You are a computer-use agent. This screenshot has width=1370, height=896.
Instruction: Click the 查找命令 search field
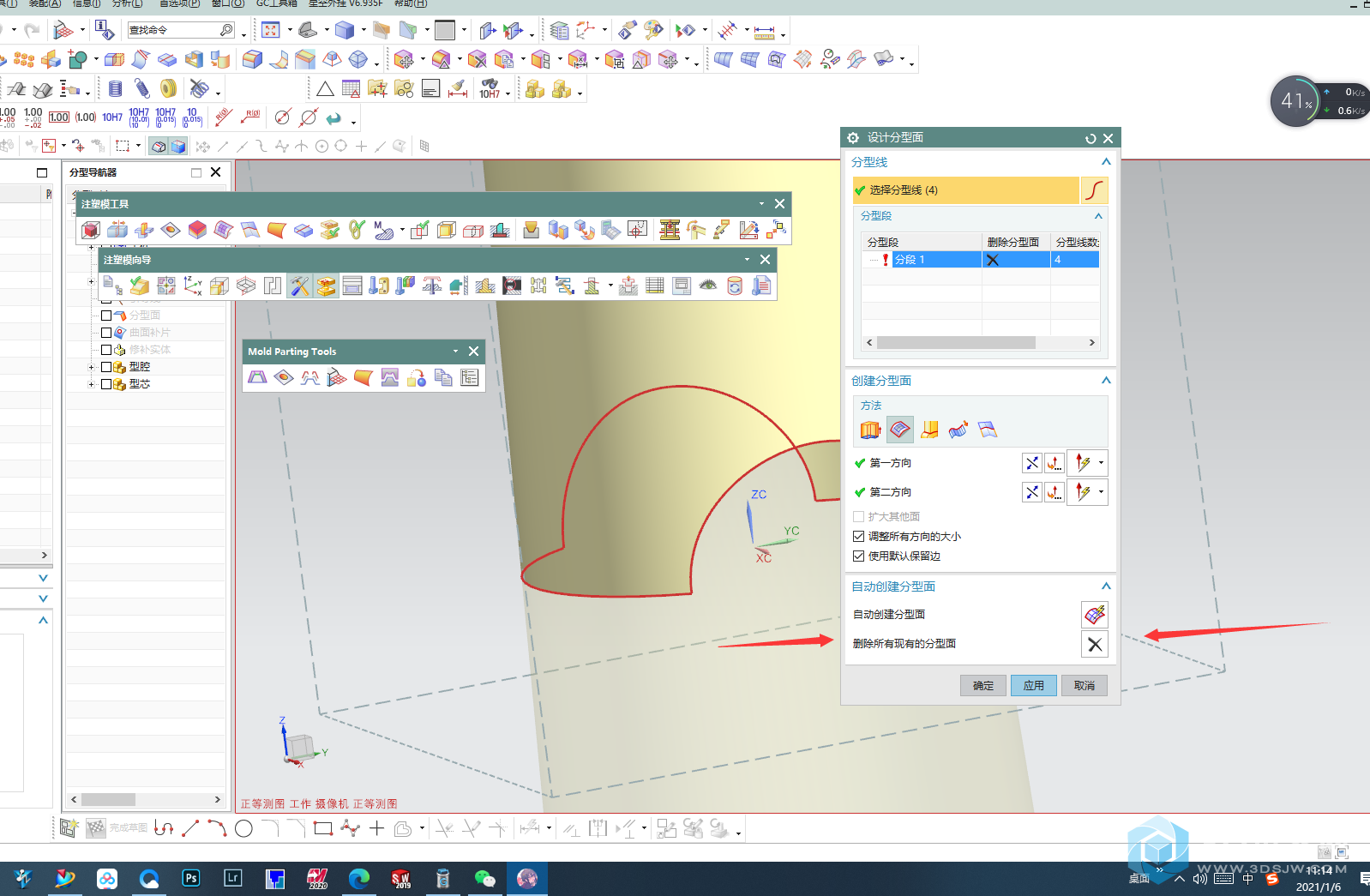point(173,30)
